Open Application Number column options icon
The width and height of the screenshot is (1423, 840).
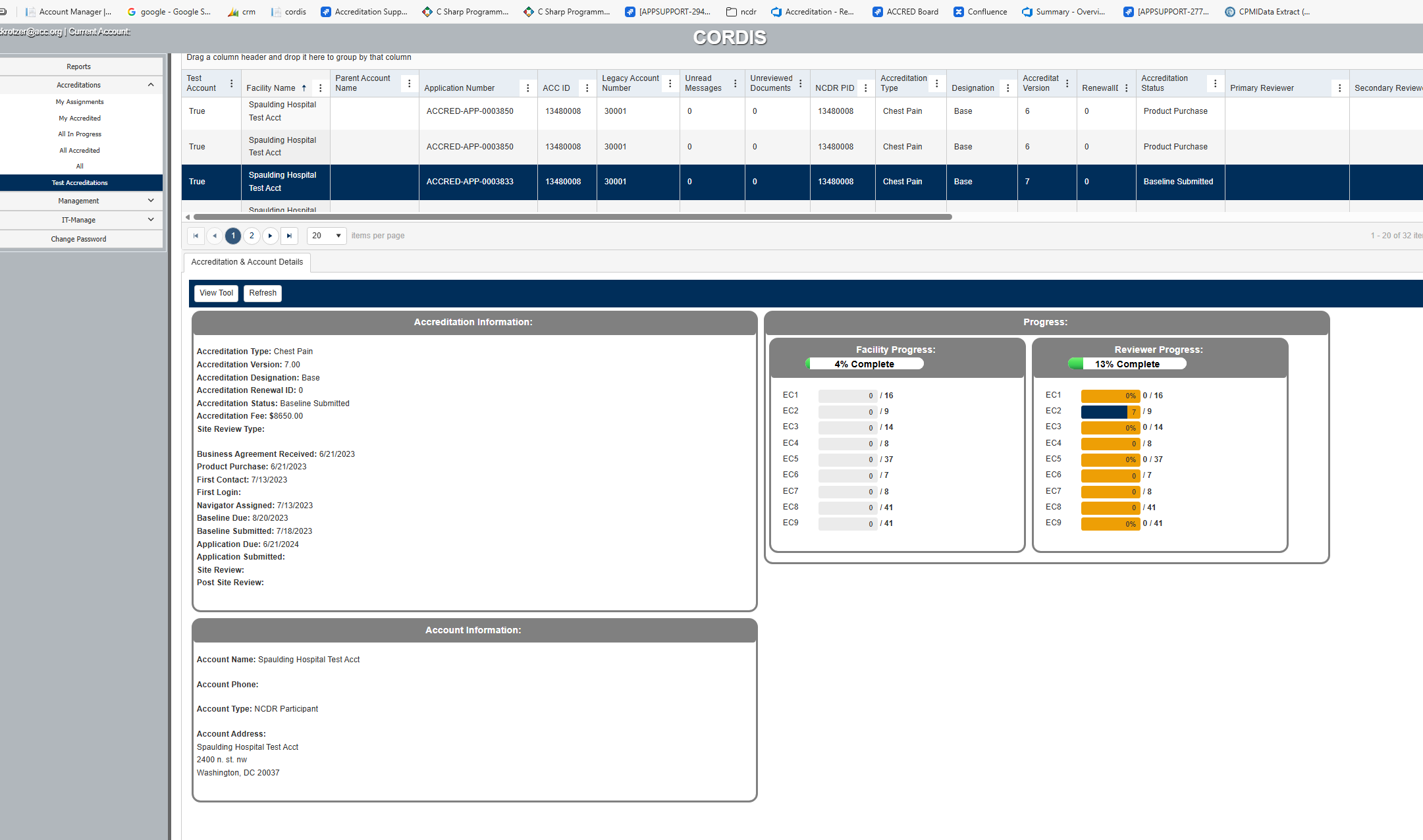[527, 88]
